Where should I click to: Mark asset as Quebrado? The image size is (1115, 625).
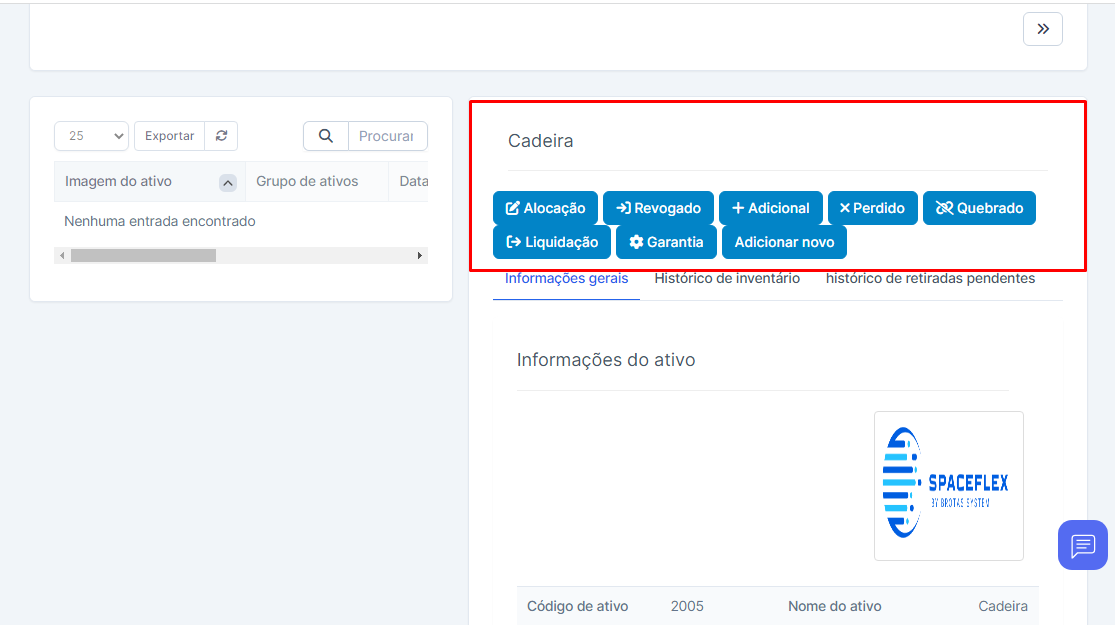point(979,208)
